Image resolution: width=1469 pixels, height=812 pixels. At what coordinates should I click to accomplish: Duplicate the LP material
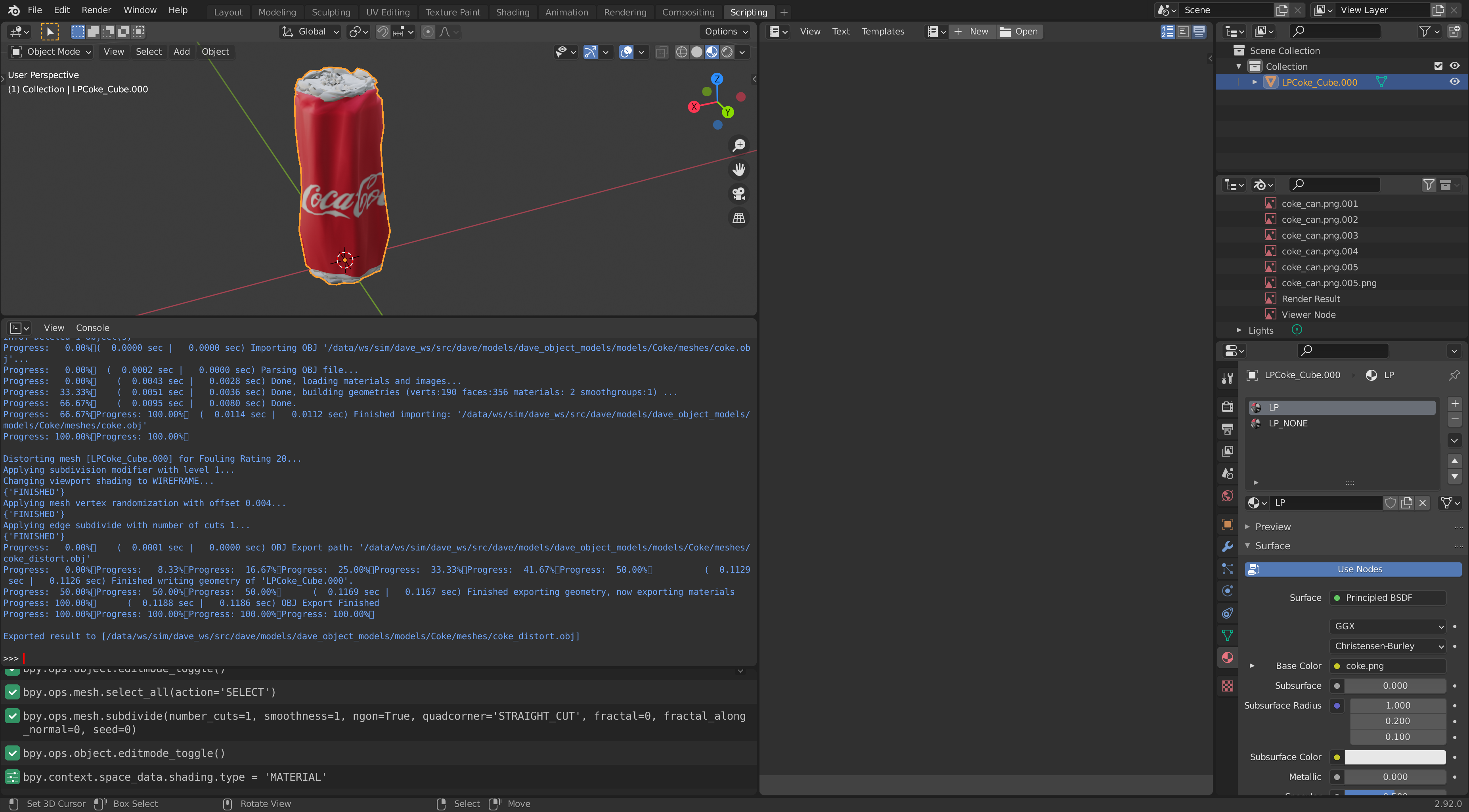1407,502
